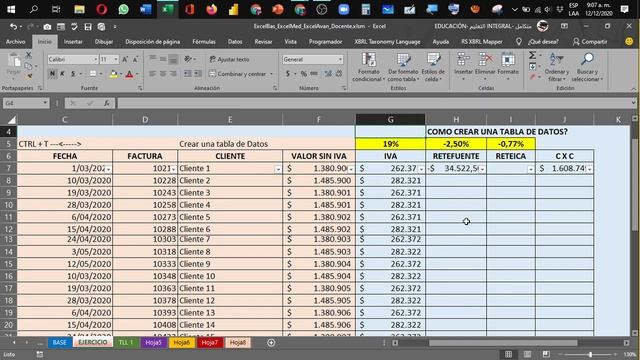Click the Save icon in quick access toolbar
640x360 pixels.
pos(88,27)
